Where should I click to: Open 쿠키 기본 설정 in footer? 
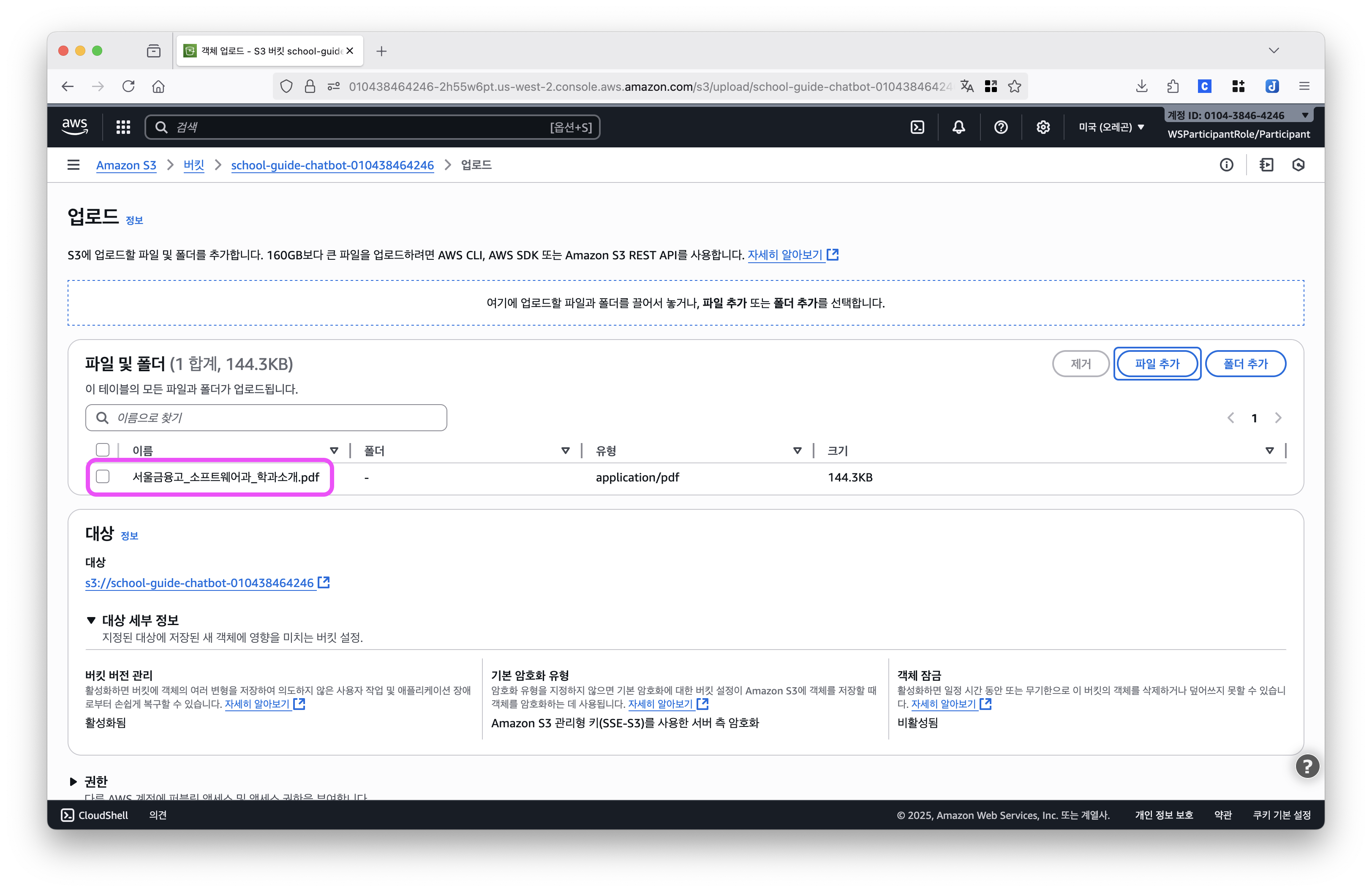point(1282,815)
